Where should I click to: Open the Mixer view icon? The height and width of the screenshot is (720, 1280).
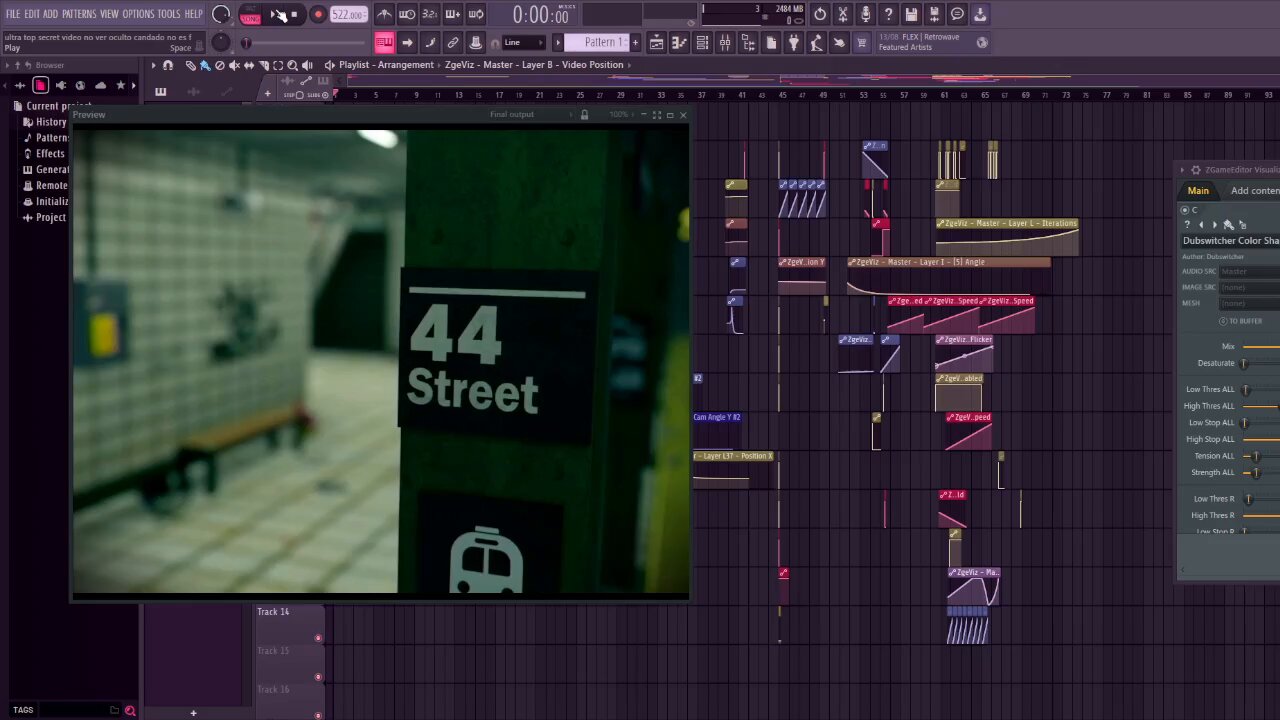coord(725,42)
